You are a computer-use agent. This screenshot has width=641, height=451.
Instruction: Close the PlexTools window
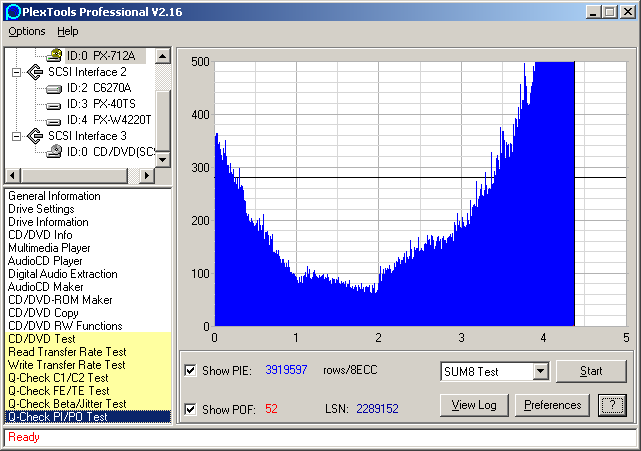click(628, 12)
